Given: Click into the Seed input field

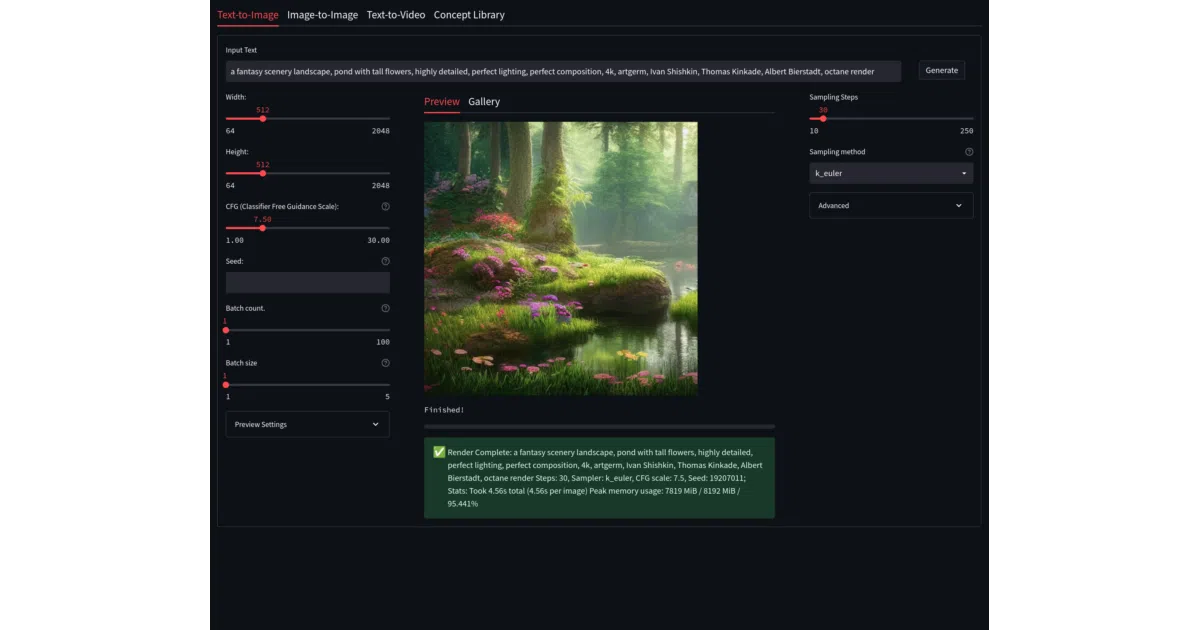Looking at the screenshot, I should pos(308,283).
